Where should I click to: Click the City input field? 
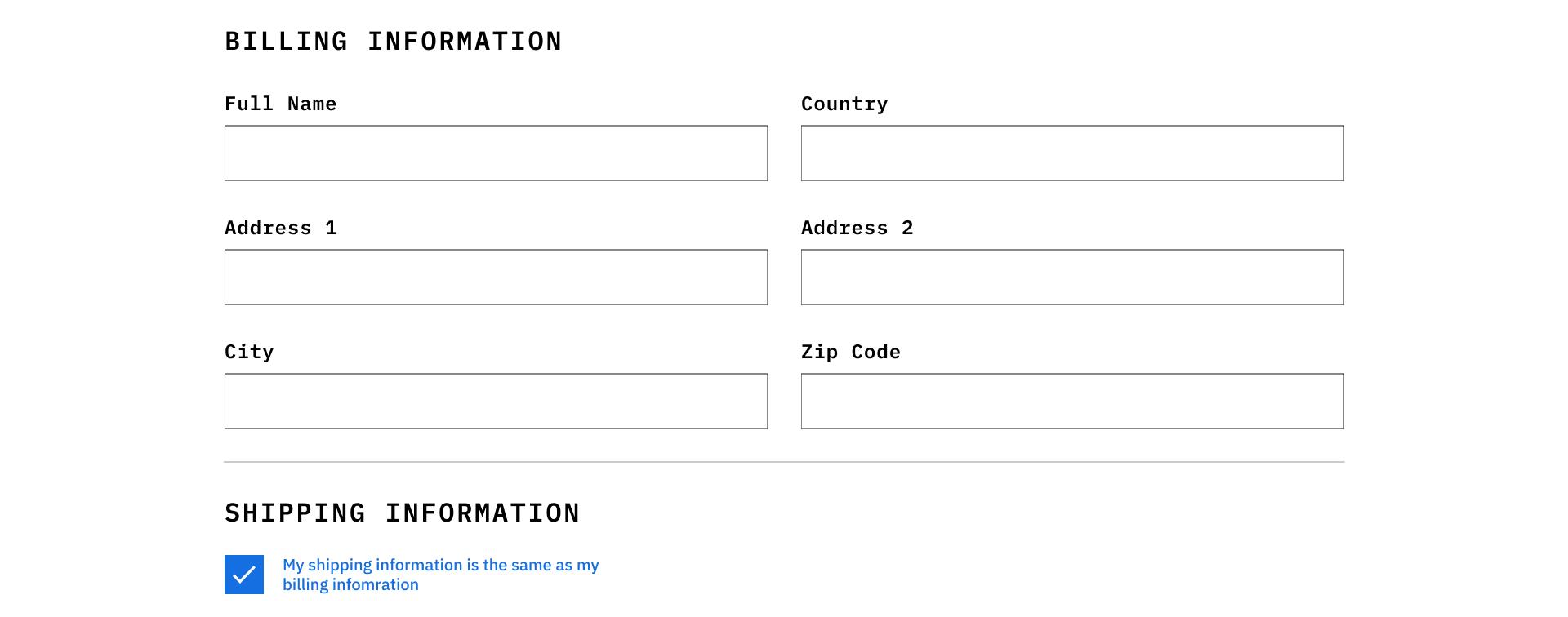496,402
